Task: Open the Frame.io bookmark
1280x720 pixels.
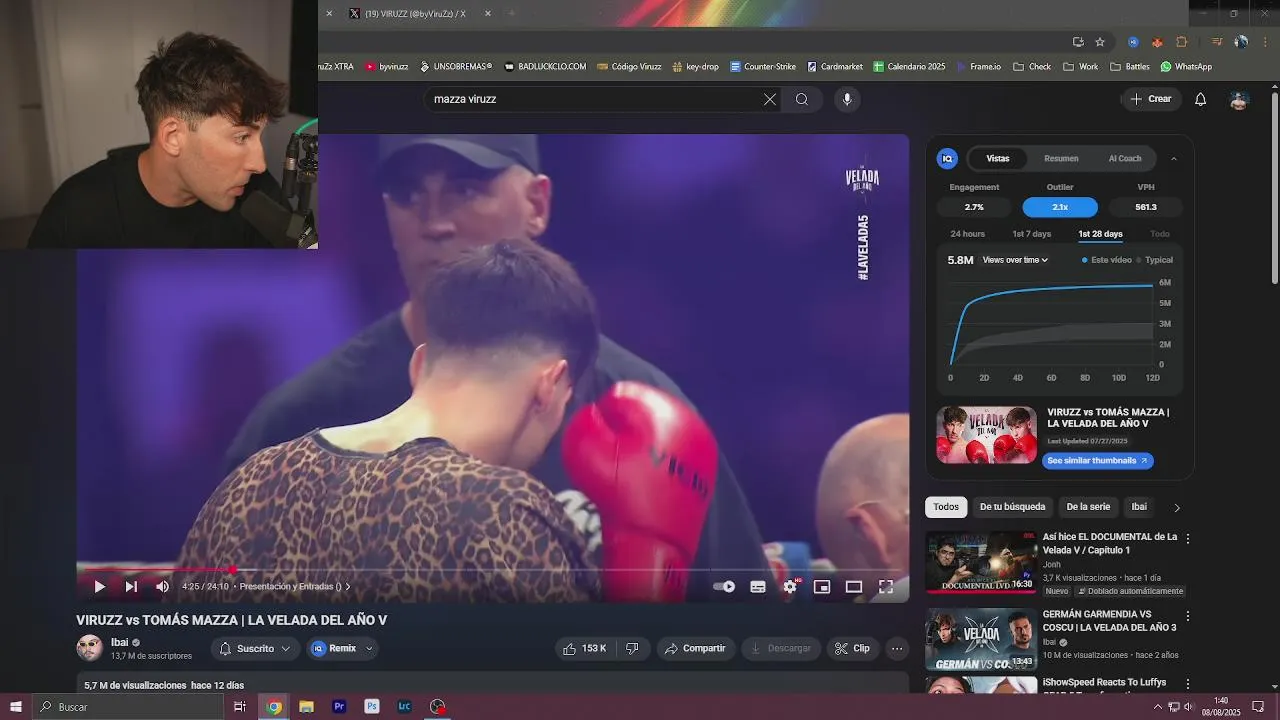Action: tap(977, 67)
